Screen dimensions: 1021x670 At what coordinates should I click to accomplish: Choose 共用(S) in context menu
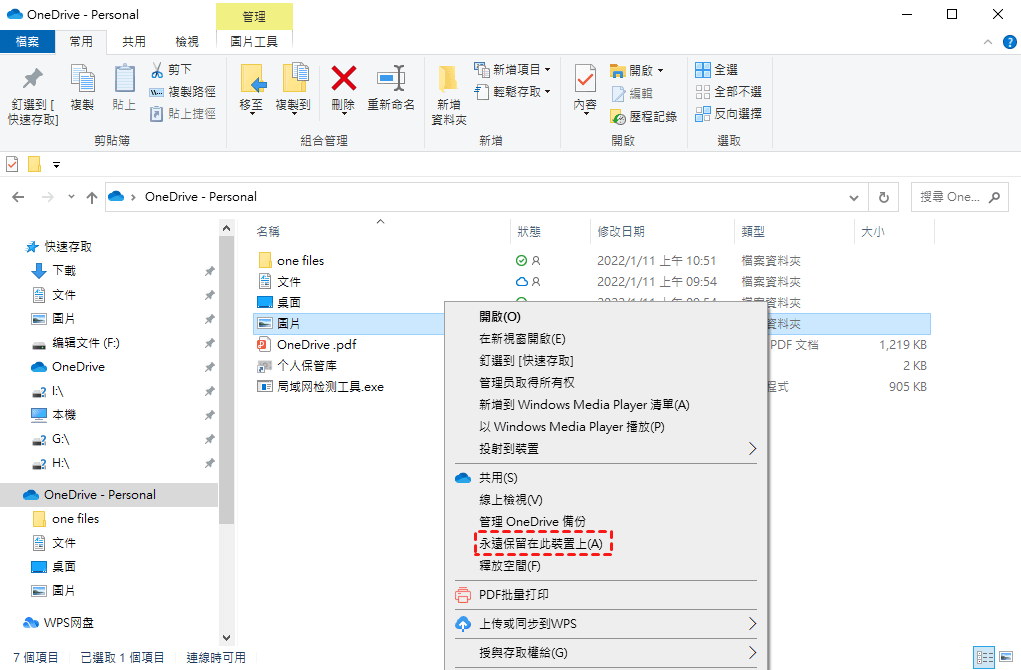tap(498, 478)
